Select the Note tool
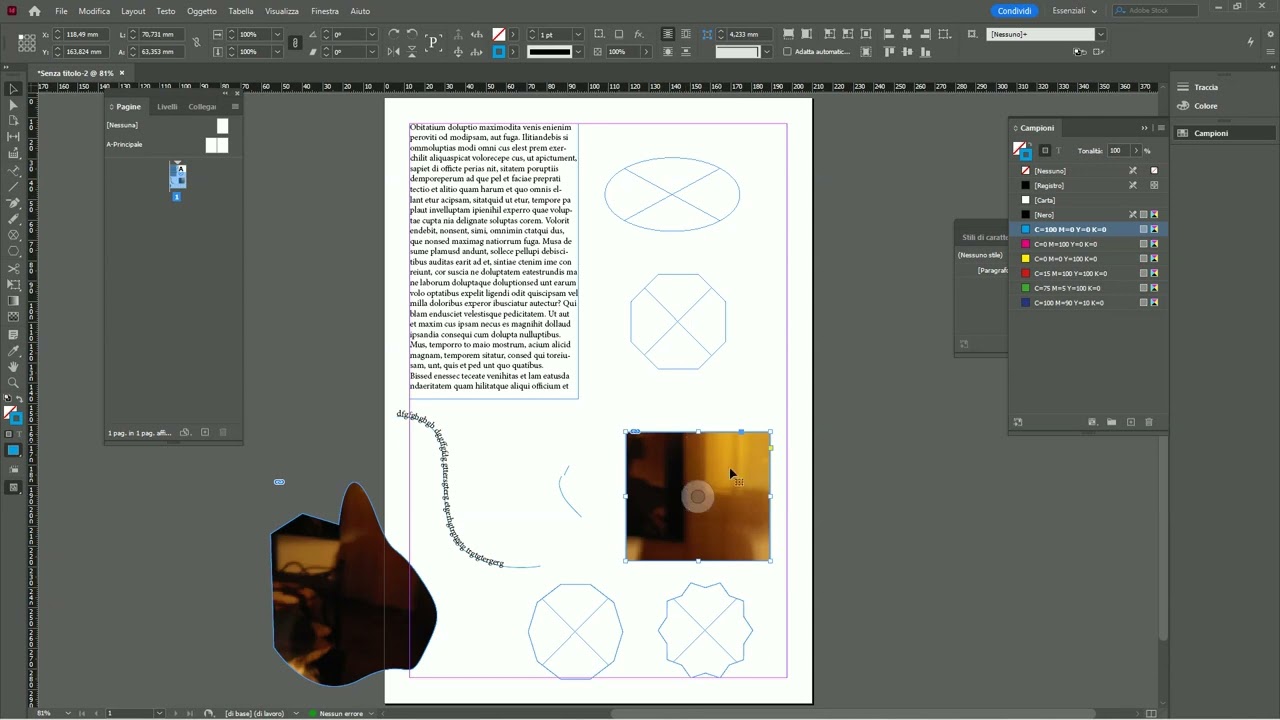 click(13, 334)
